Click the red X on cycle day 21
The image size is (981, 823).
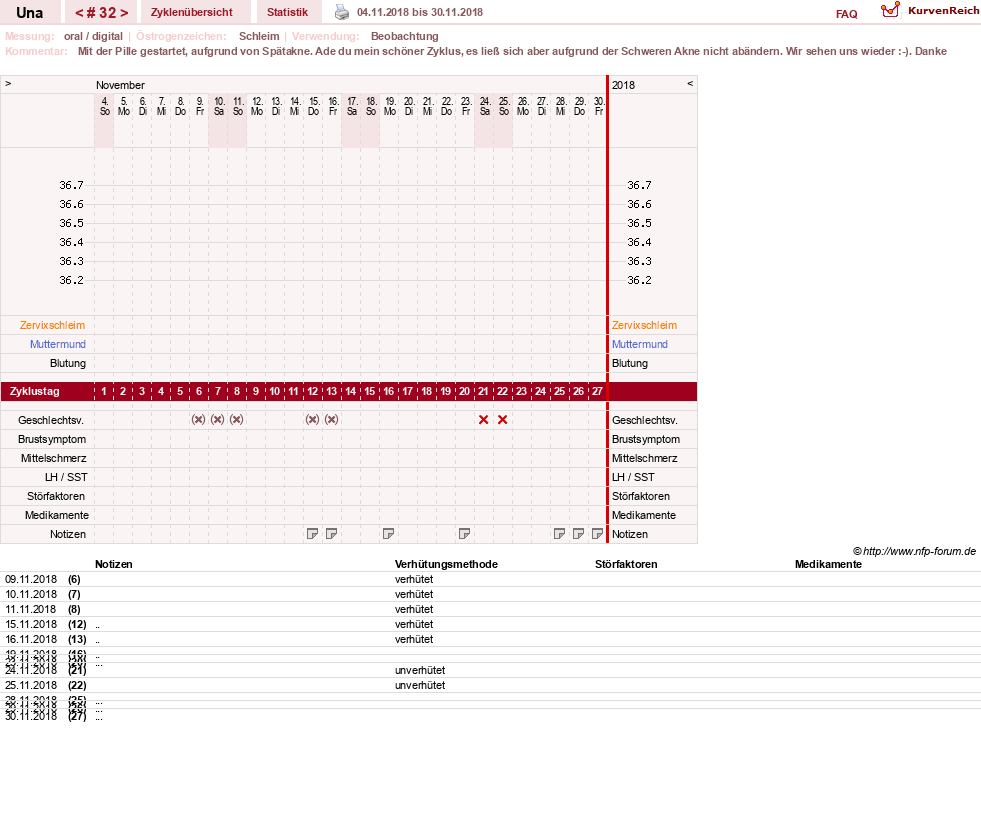point(484,420)
